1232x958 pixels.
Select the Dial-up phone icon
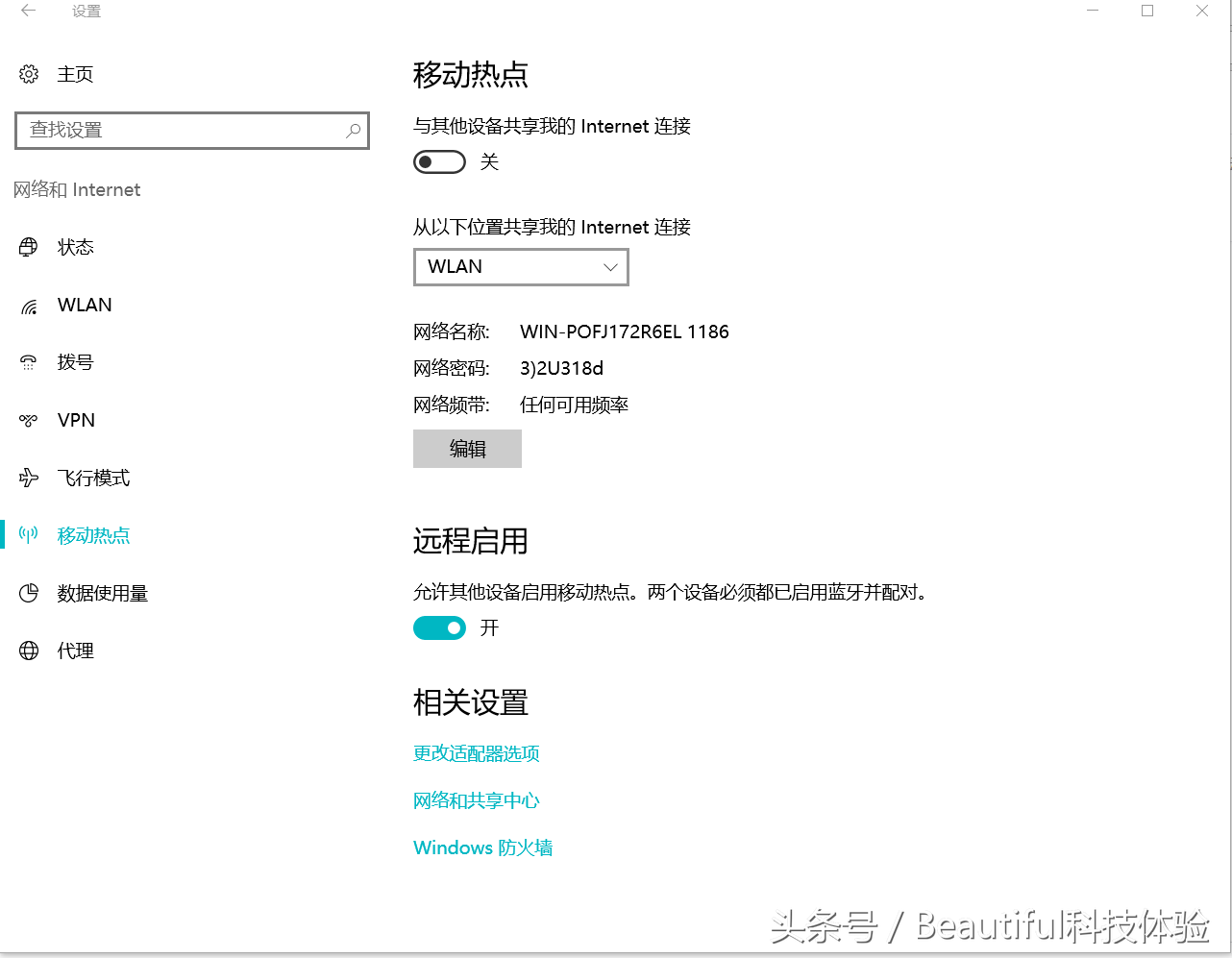(29, 362)
